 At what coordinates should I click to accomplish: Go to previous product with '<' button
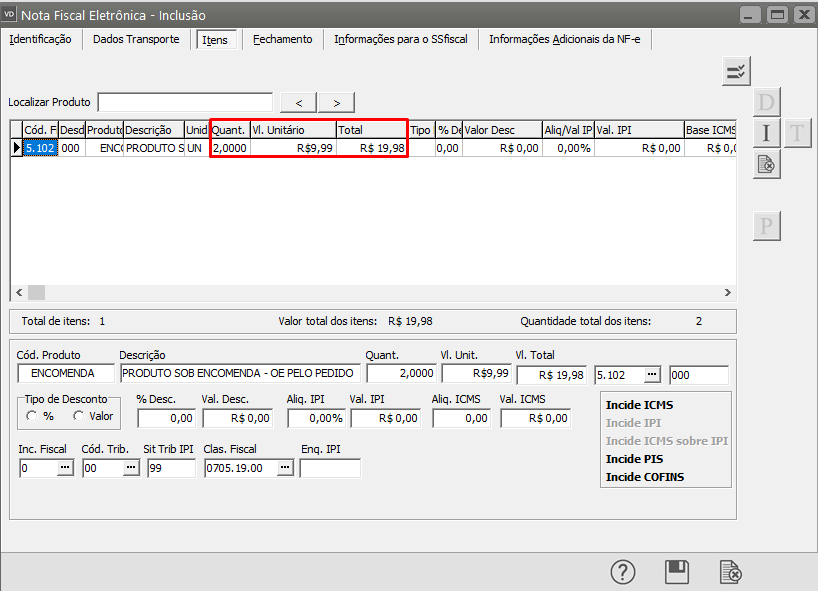point(298,102)
